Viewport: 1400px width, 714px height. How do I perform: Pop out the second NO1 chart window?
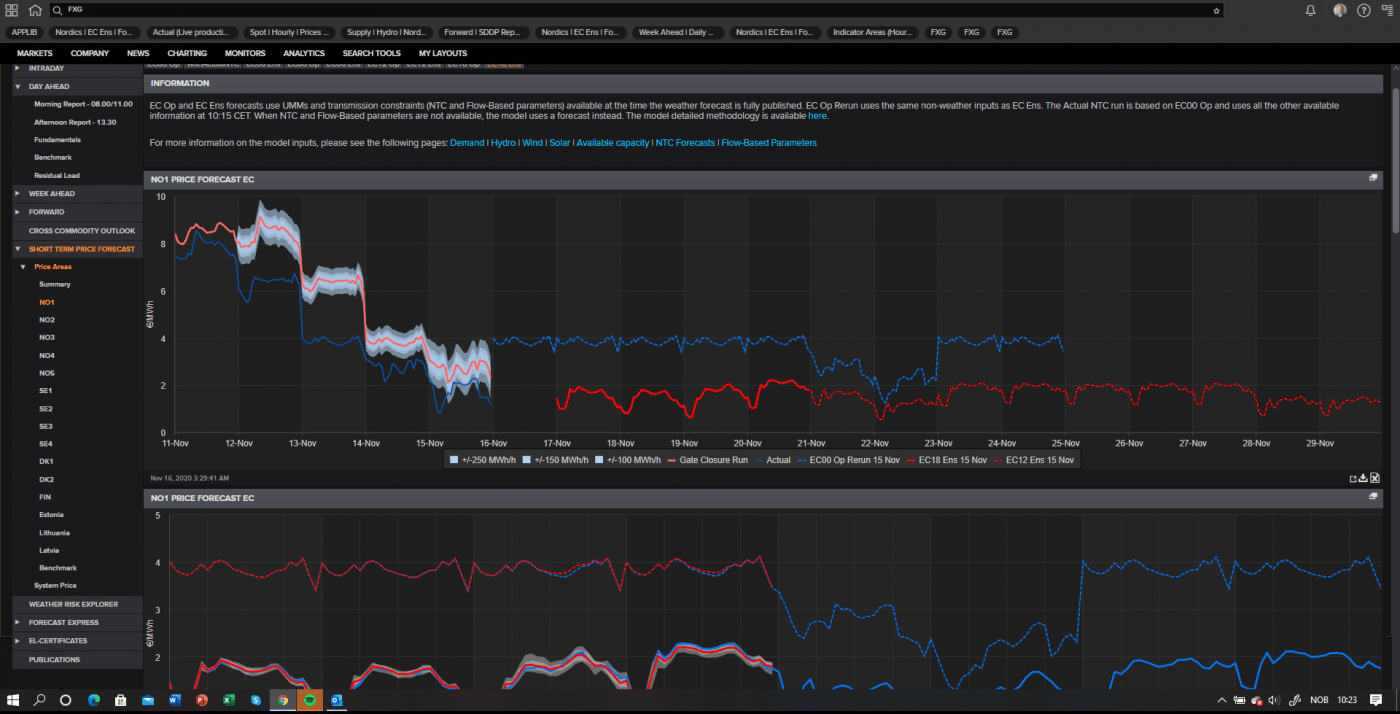1374,496
